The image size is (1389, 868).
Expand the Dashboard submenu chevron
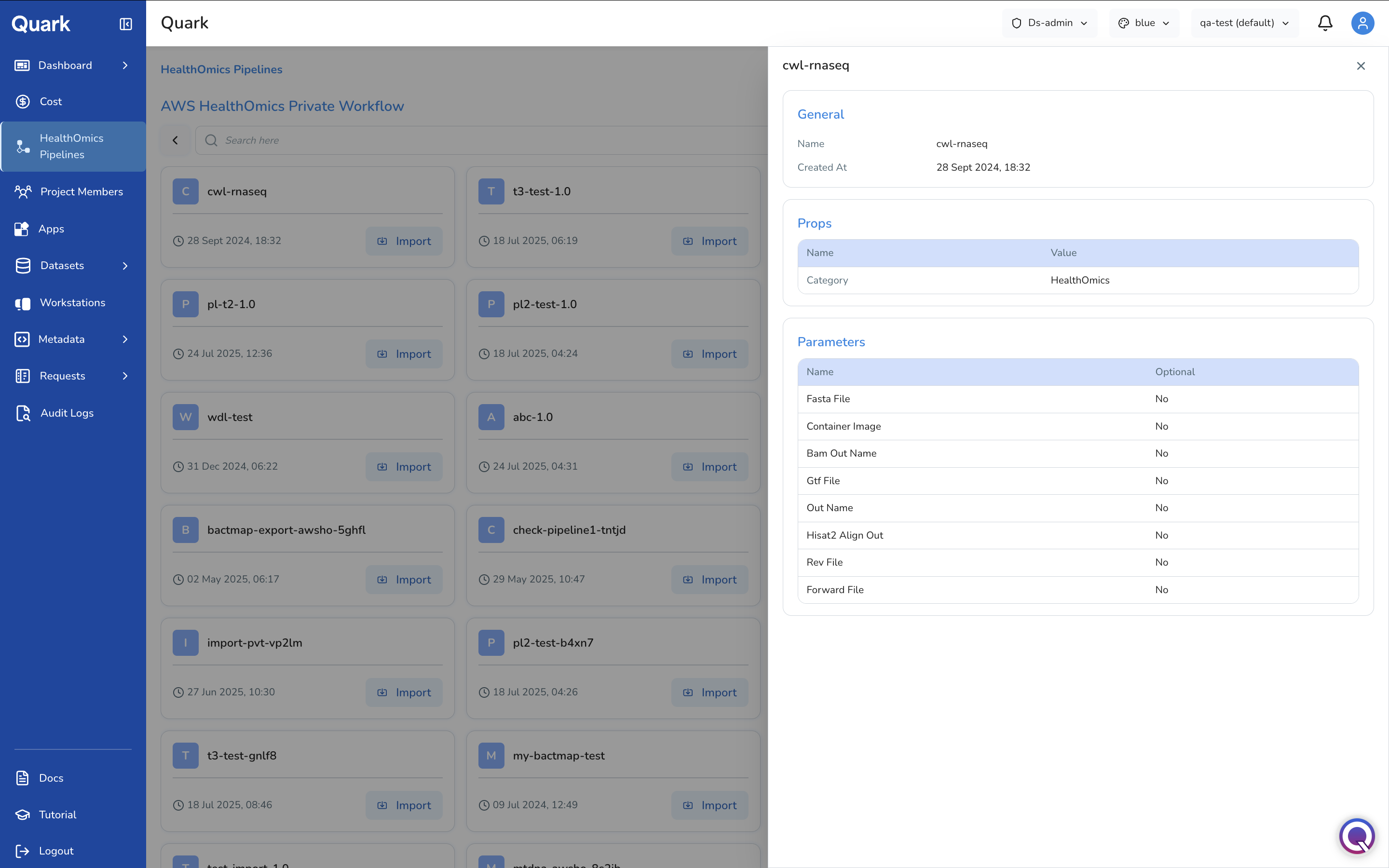point(125,66)
